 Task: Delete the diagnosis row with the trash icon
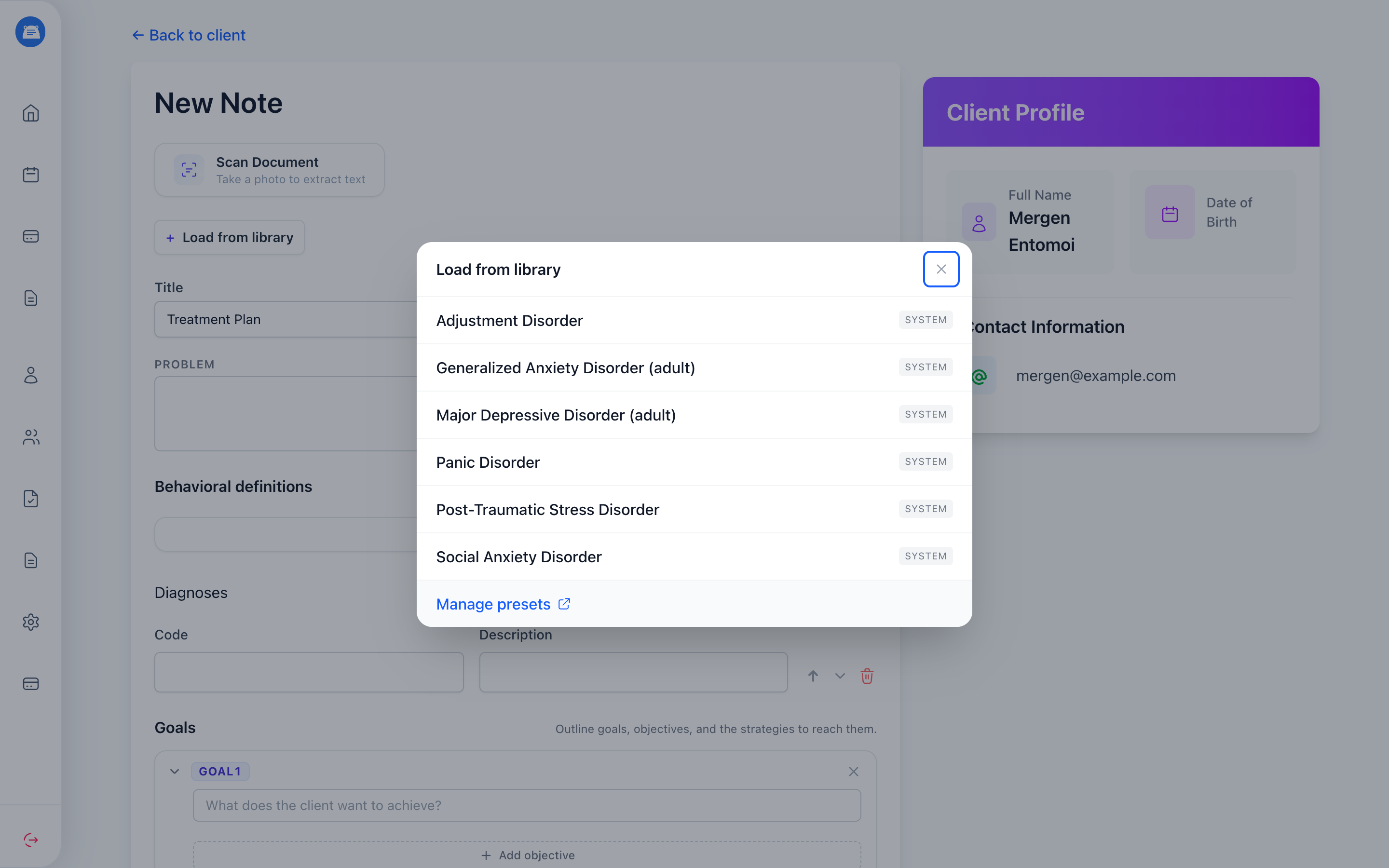point(867,676)
